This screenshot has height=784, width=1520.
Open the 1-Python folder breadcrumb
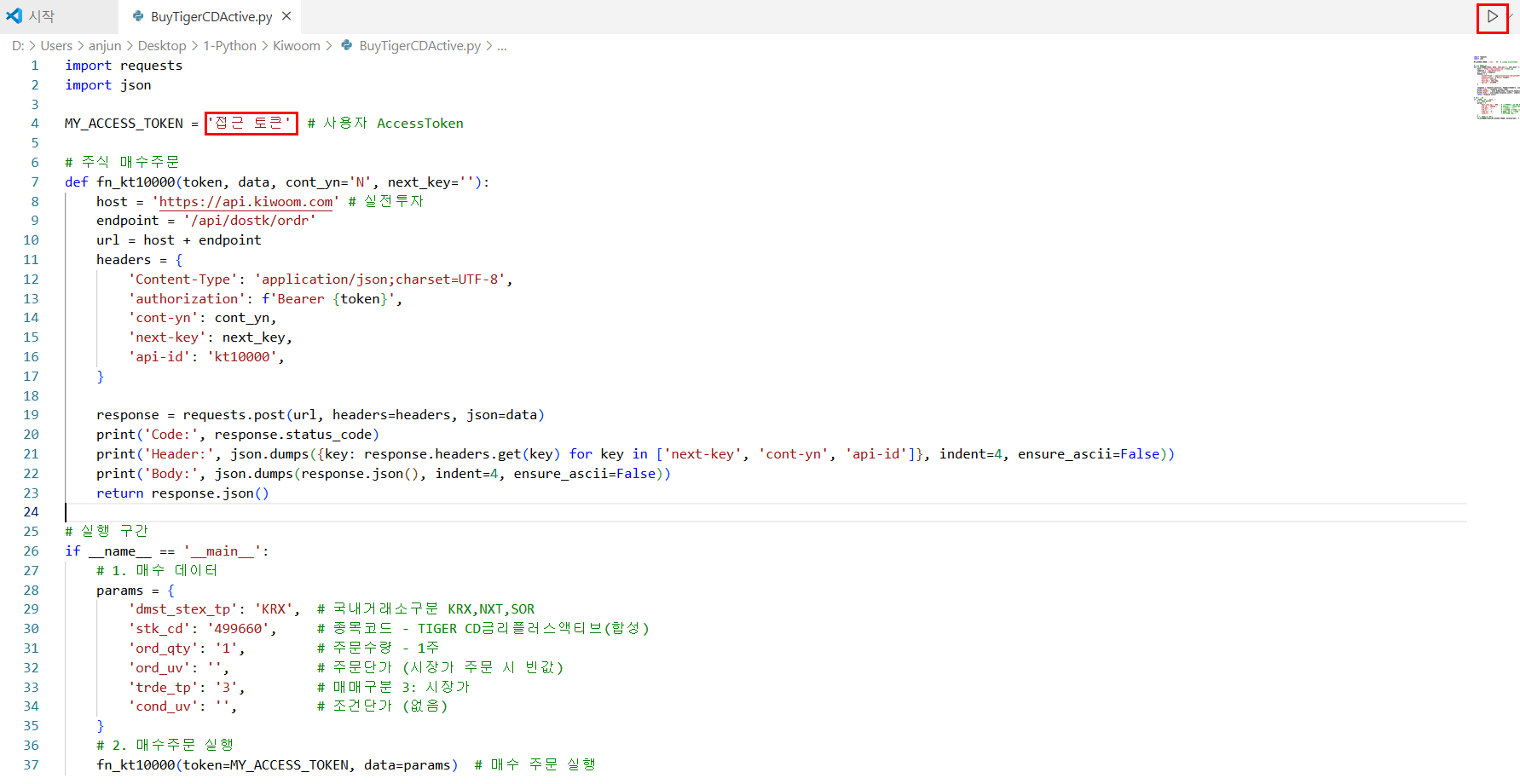[229, 46]
